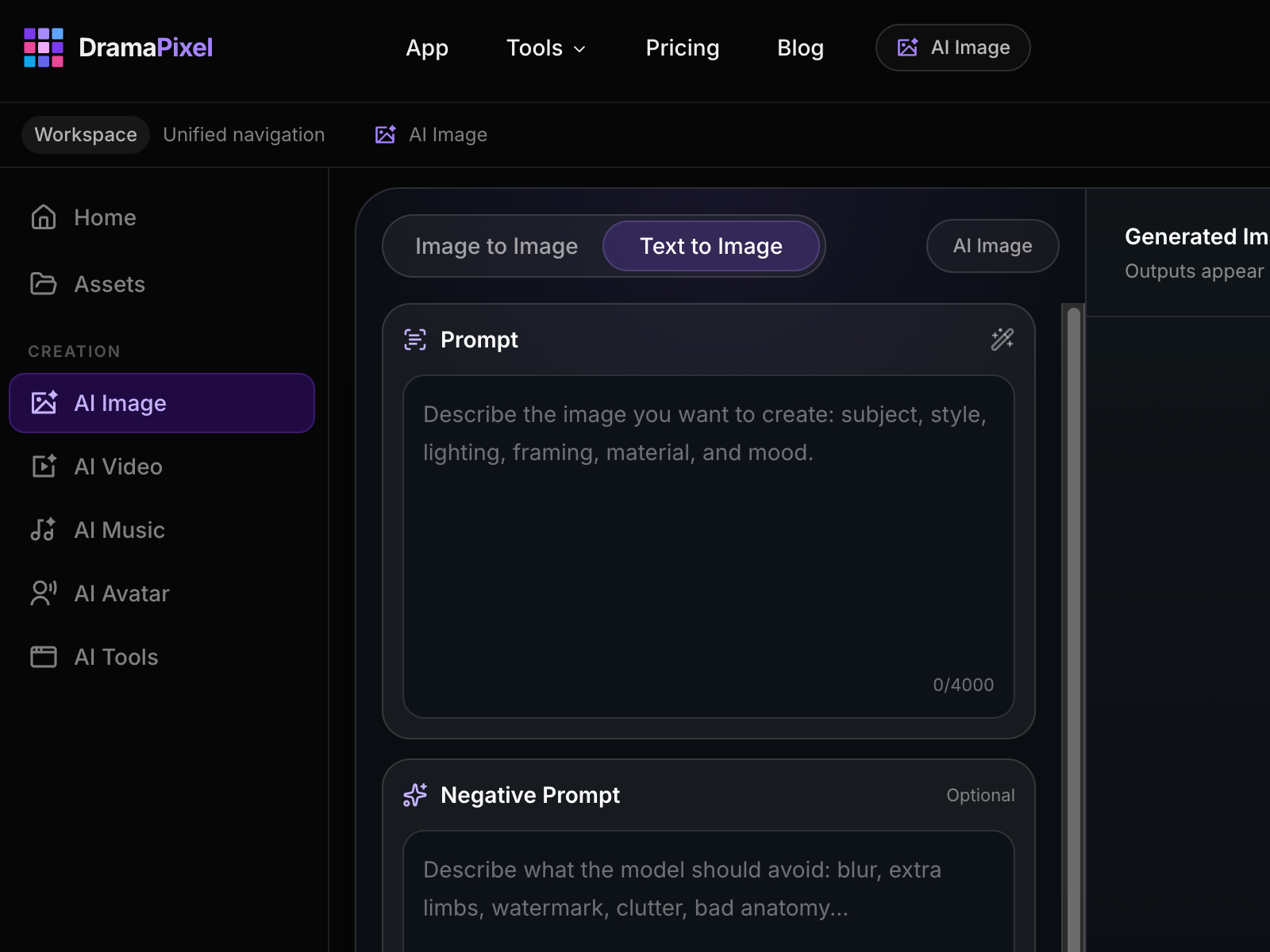This screenshot has width=1270, height=952.
Task: Switch to Image to Image mode
Action: [x=496, y=246]
